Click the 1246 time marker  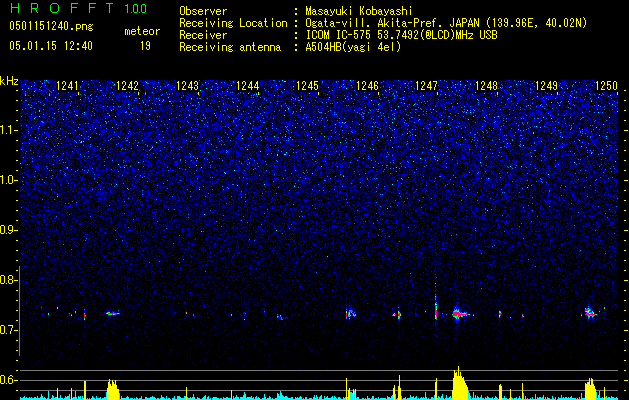pos(367,85)
